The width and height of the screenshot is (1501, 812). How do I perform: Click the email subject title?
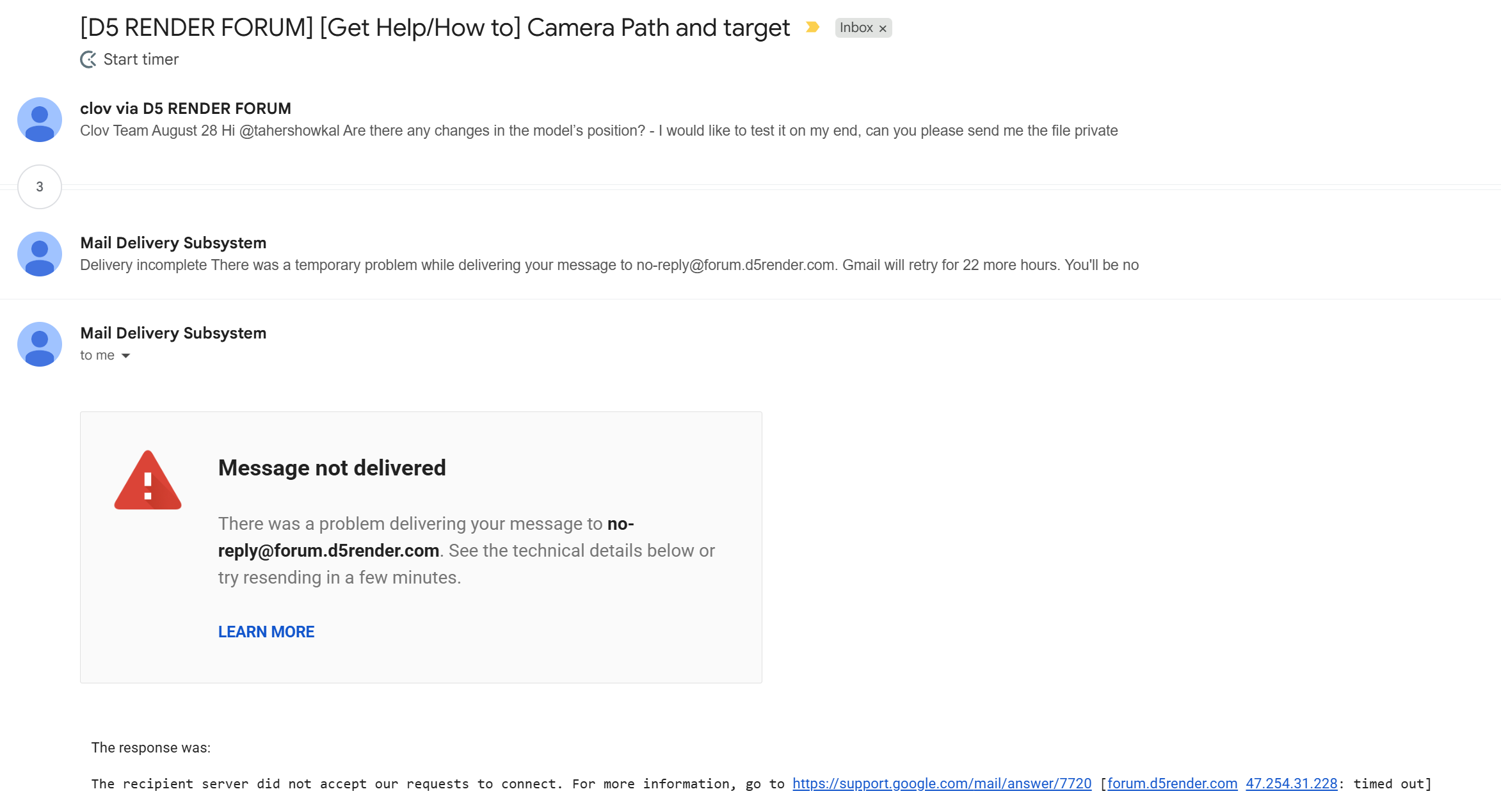coord(435,28)
